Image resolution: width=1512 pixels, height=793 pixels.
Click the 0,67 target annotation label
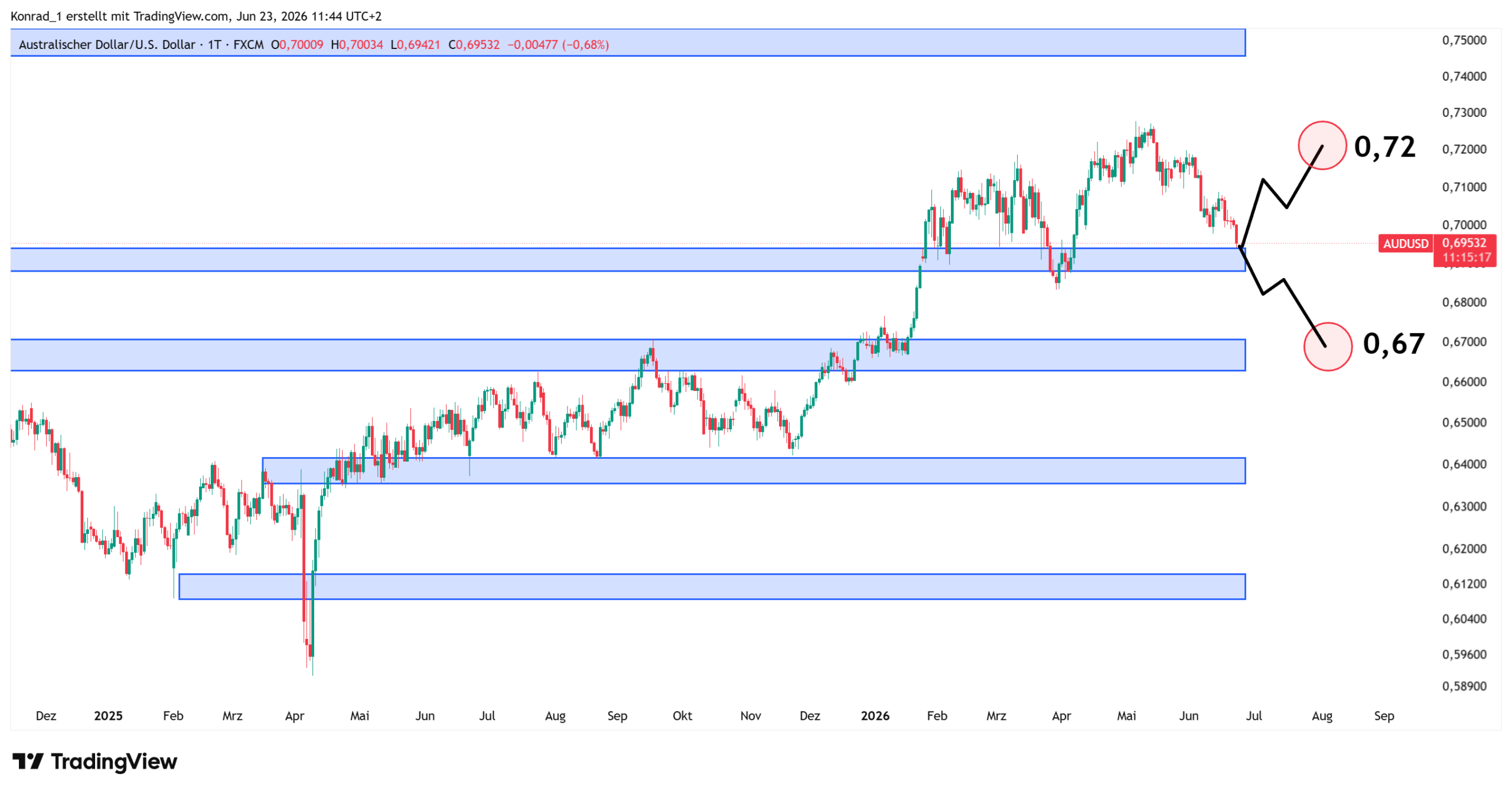1393,344
